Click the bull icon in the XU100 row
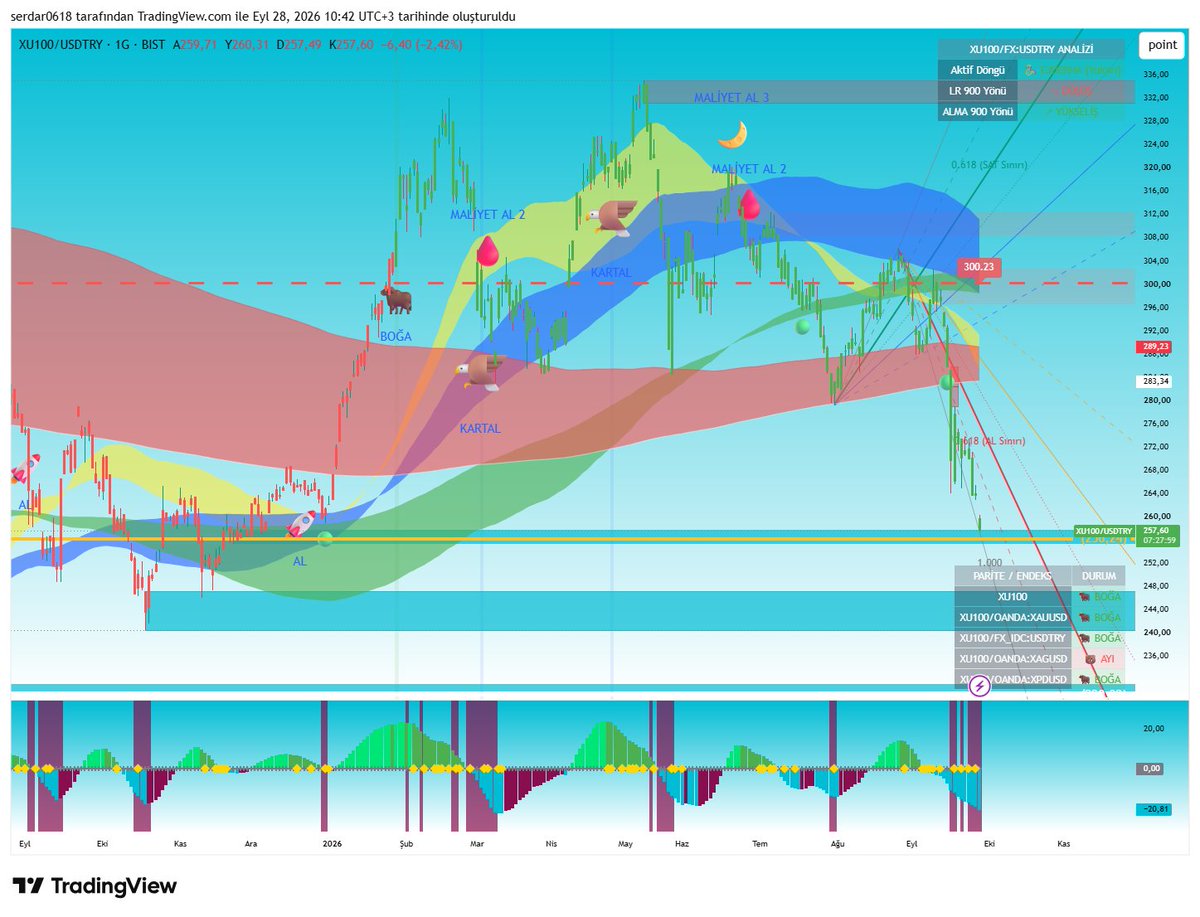 (x=1085, y=597)
